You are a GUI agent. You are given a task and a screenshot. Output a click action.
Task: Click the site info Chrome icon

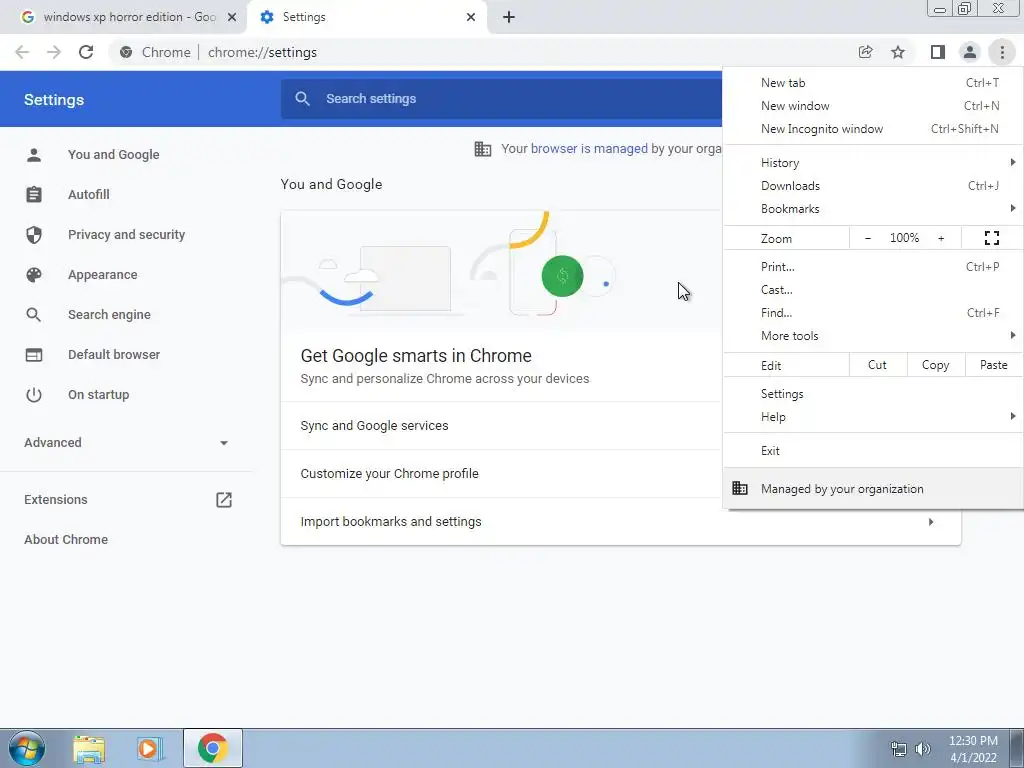[126, 52]
